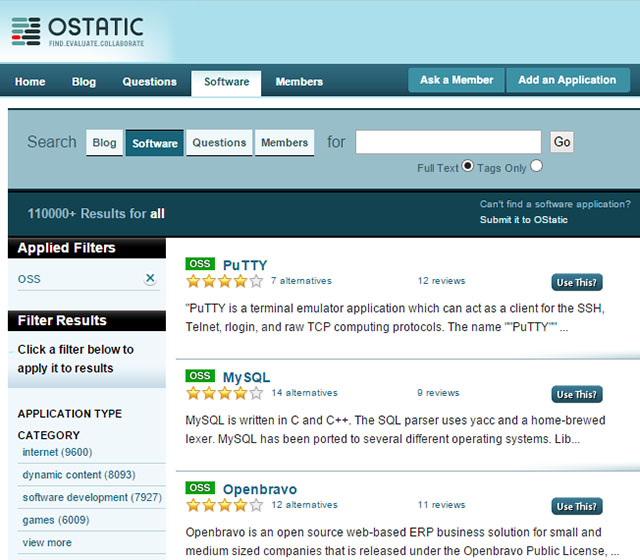
Task: Open the MySQL application title
Action: click(x=246, y=377)
